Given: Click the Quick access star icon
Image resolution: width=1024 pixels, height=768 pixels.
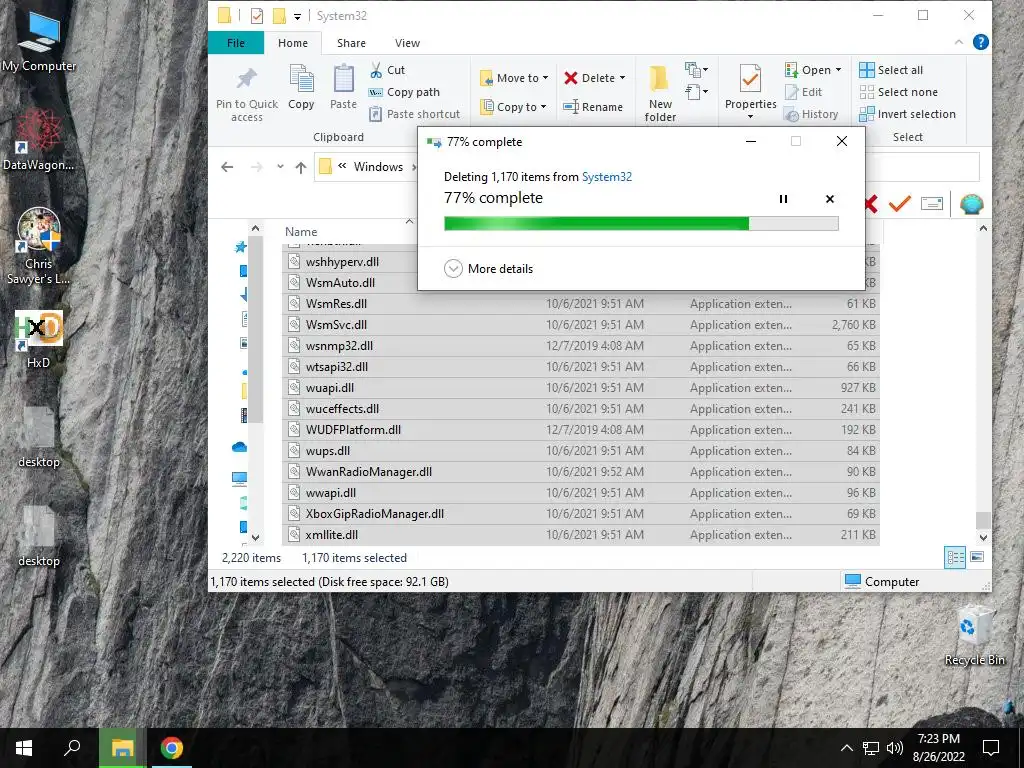Looking at the screenshot, I should [240, 247].
